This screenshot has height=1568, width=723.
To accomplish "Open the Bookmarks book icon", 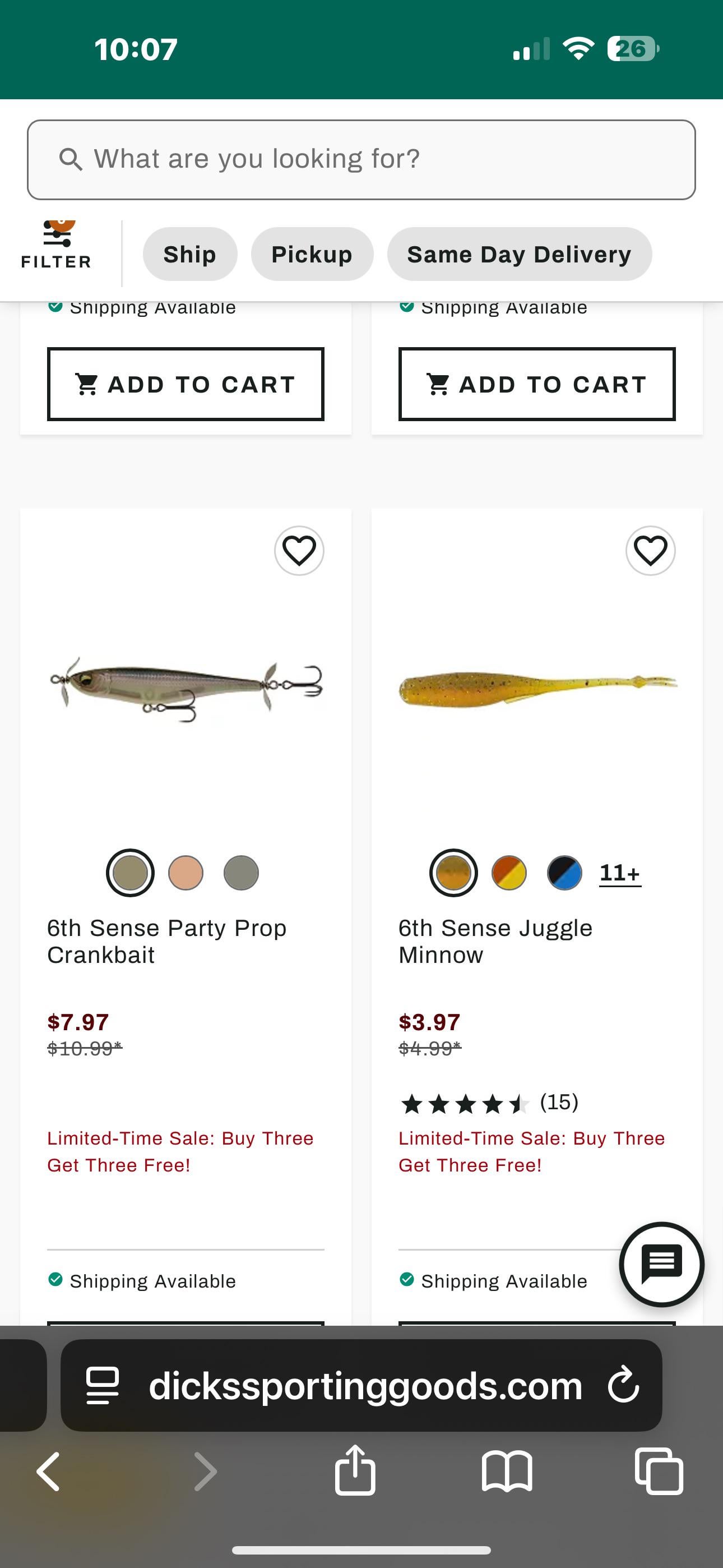I will coord(507,1471).
